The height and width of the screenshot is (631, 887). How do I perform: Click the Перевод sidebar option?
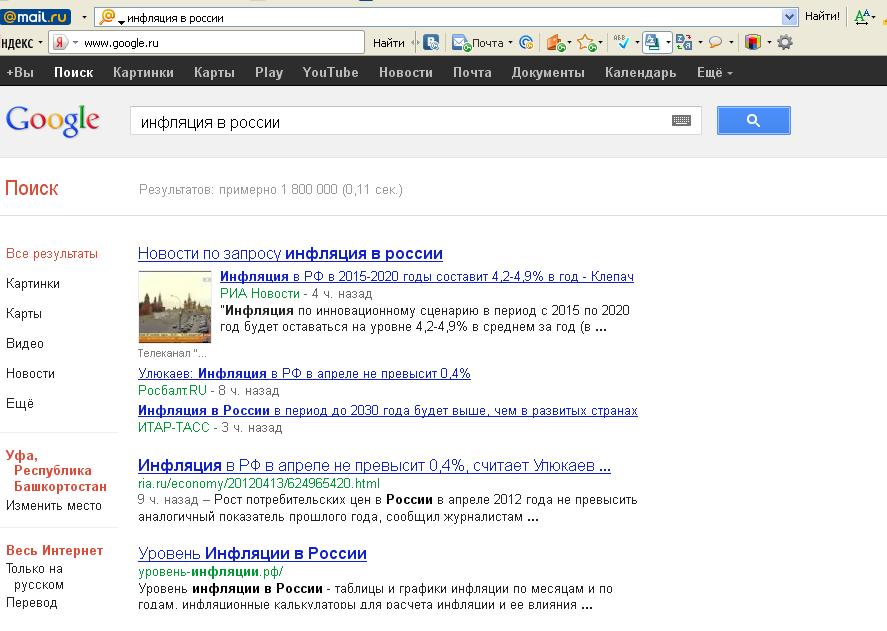coord(32,603)
